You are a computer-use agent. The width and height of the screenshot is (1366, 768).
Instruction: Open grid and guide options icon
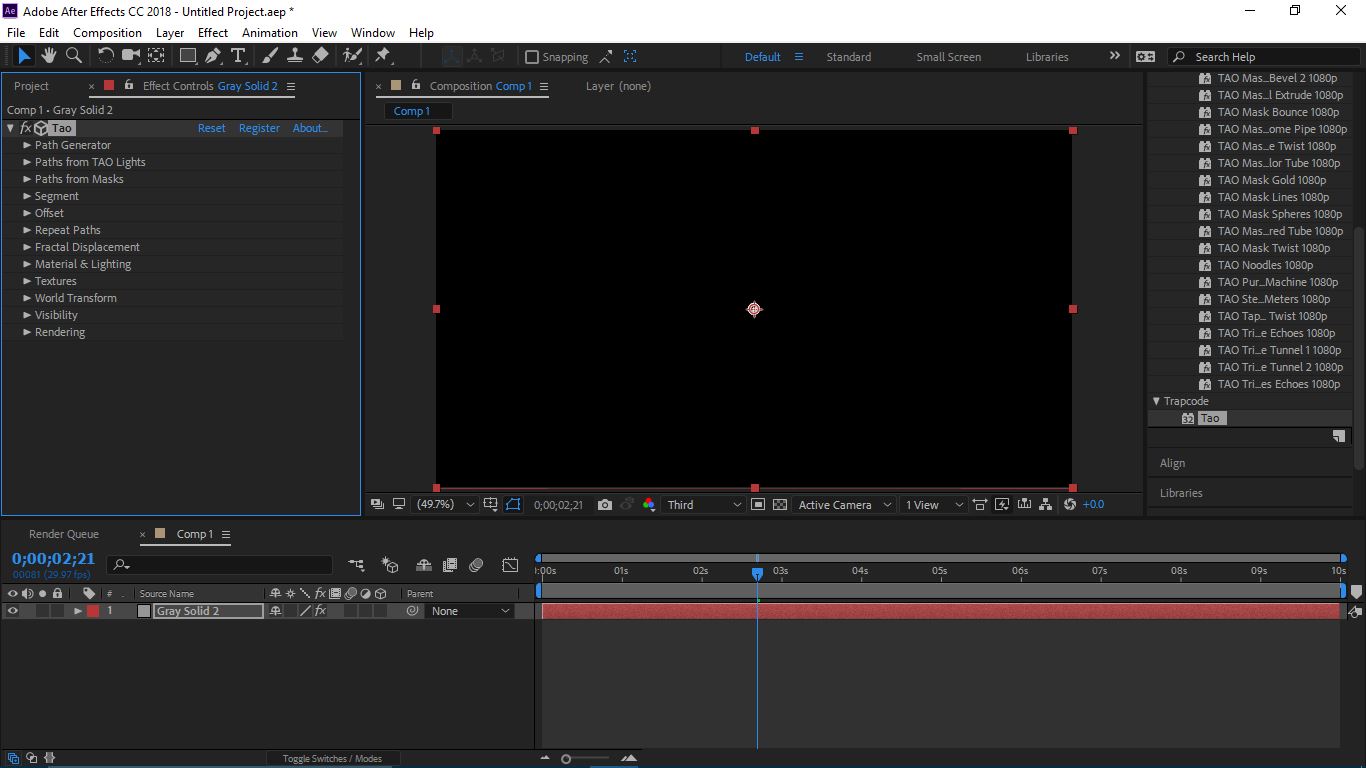tap(491, 505)
